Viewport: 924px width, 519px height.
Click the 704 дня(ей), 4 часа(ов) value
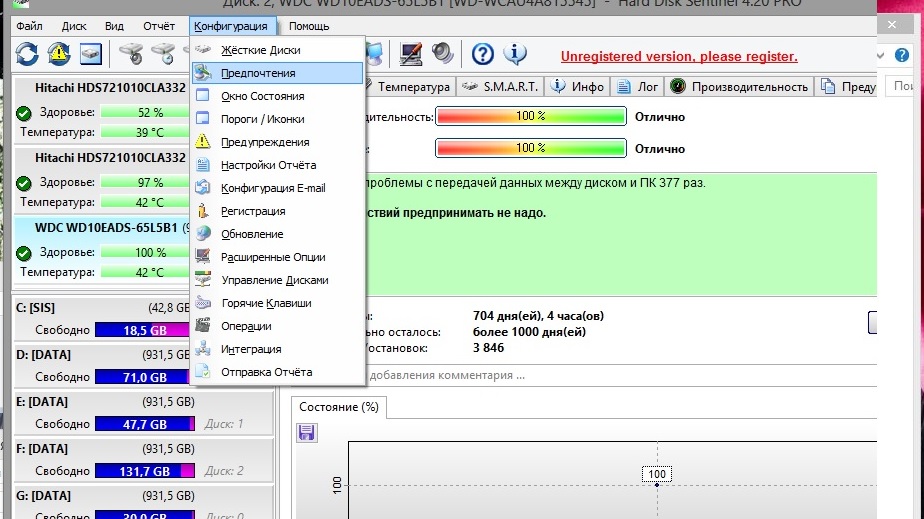(539, 316)
